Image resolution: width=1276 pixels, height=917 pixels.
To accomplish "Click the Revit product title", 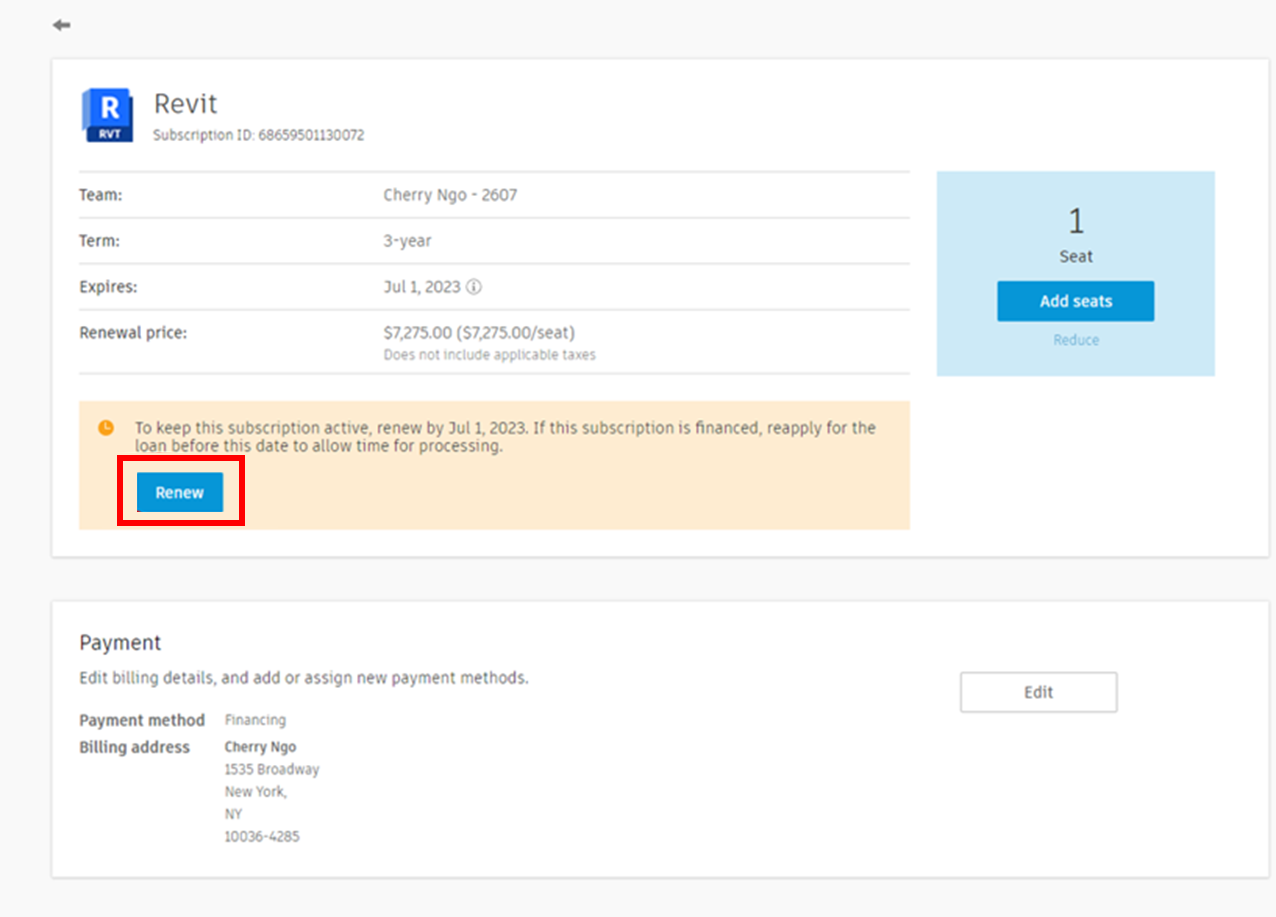I will (185, 104).
